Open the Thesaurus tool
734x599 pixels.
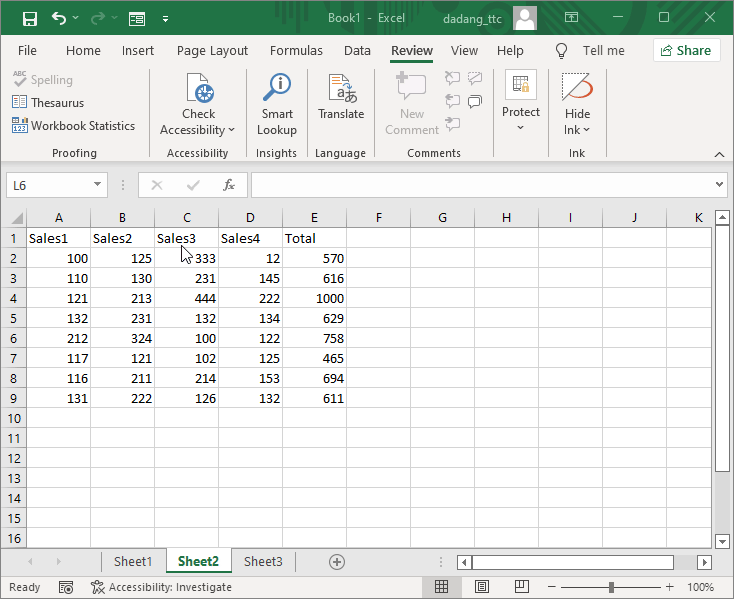point(48,103)
